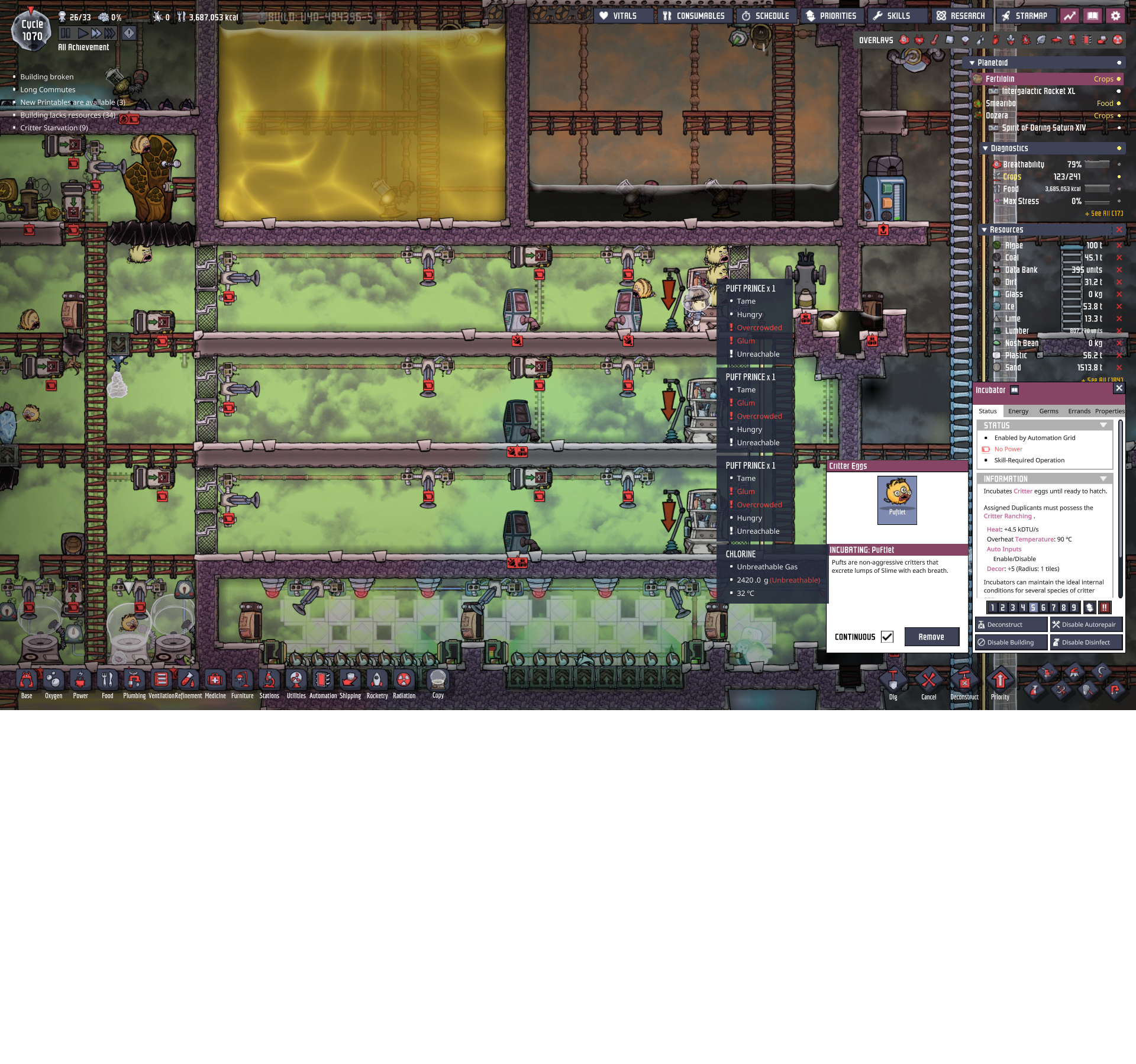Open the Research menu
The height and width of the screenshot is (1064, 1136).
pyautogui.click(x=961, y=16)
